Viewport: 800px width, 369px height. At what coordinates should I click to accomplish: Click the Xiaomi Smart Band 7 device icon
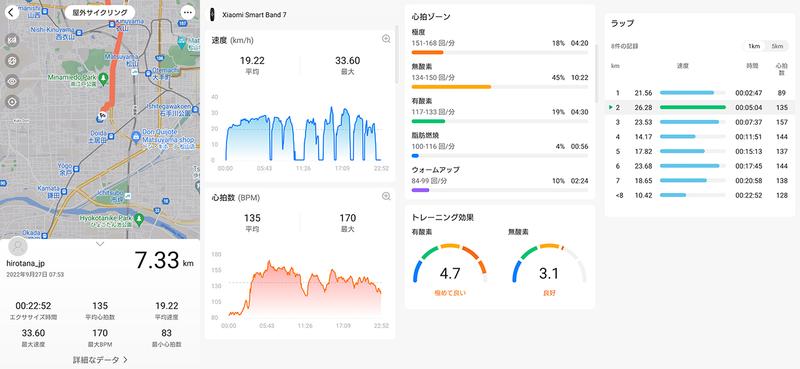212,15
